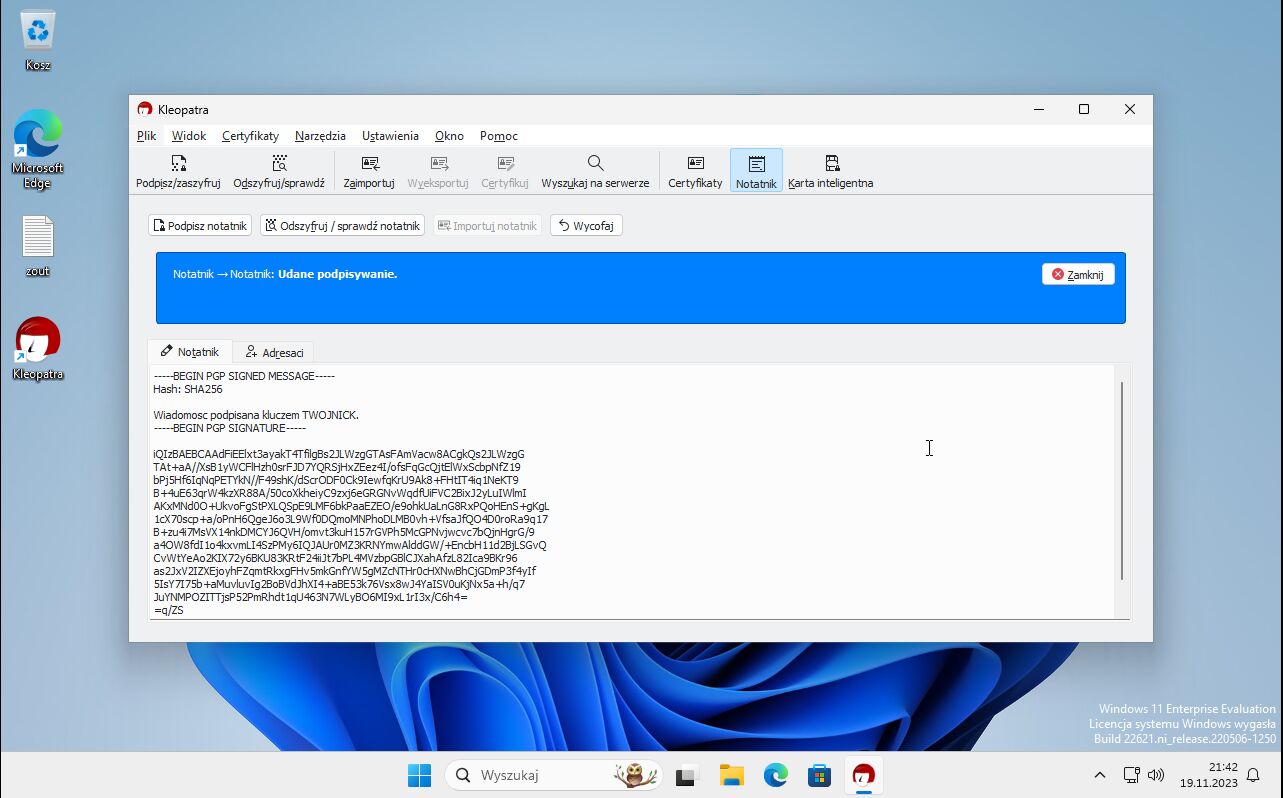Open the Narzędzia menu

[320, 136]
